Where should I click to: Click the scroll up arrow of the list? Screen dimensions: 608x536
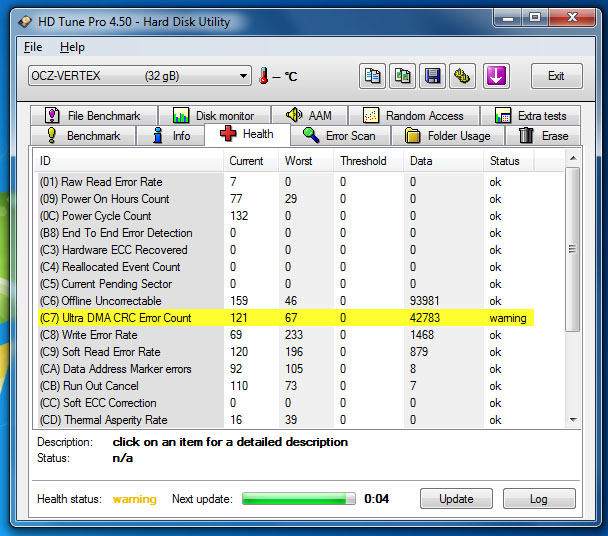pos(573,158)
